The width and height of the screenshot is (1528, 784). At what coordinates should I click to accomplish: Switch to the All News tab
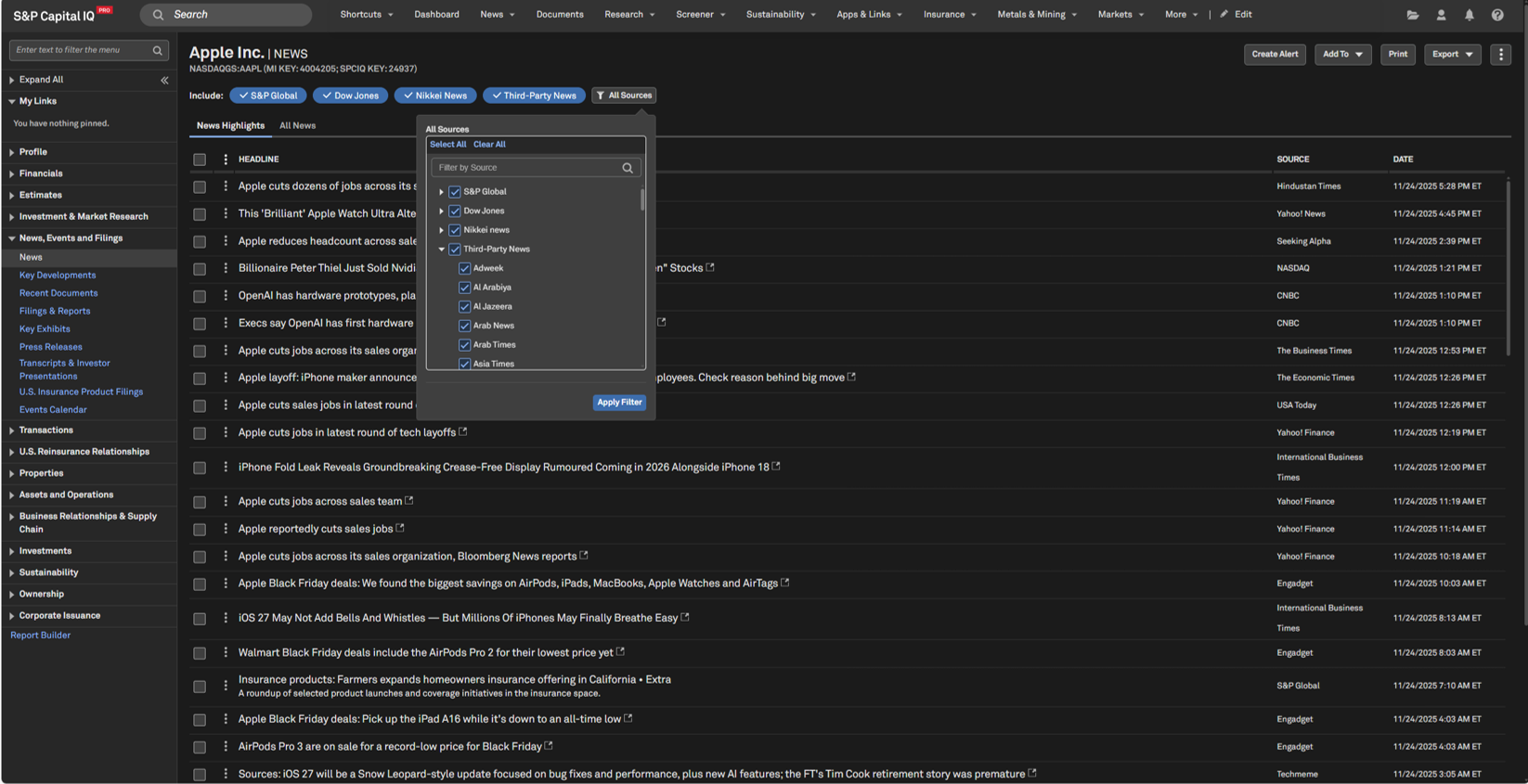pos(297,126)
